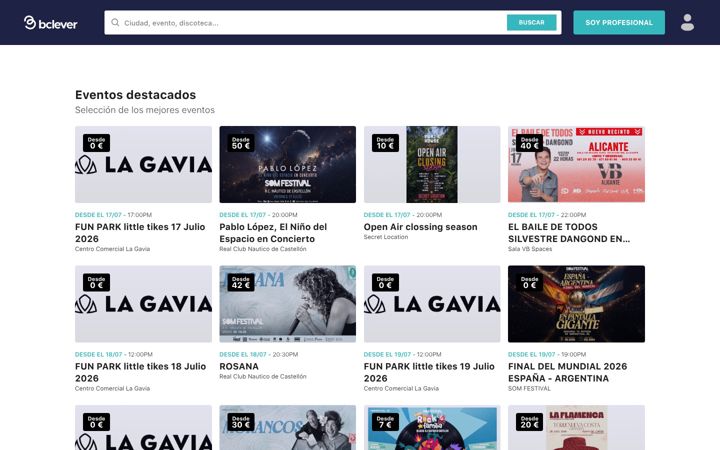Click 'DESDE EL 19/07 - 19:00PM' date text
Viewport: 720px width, 450px height.
547,354
